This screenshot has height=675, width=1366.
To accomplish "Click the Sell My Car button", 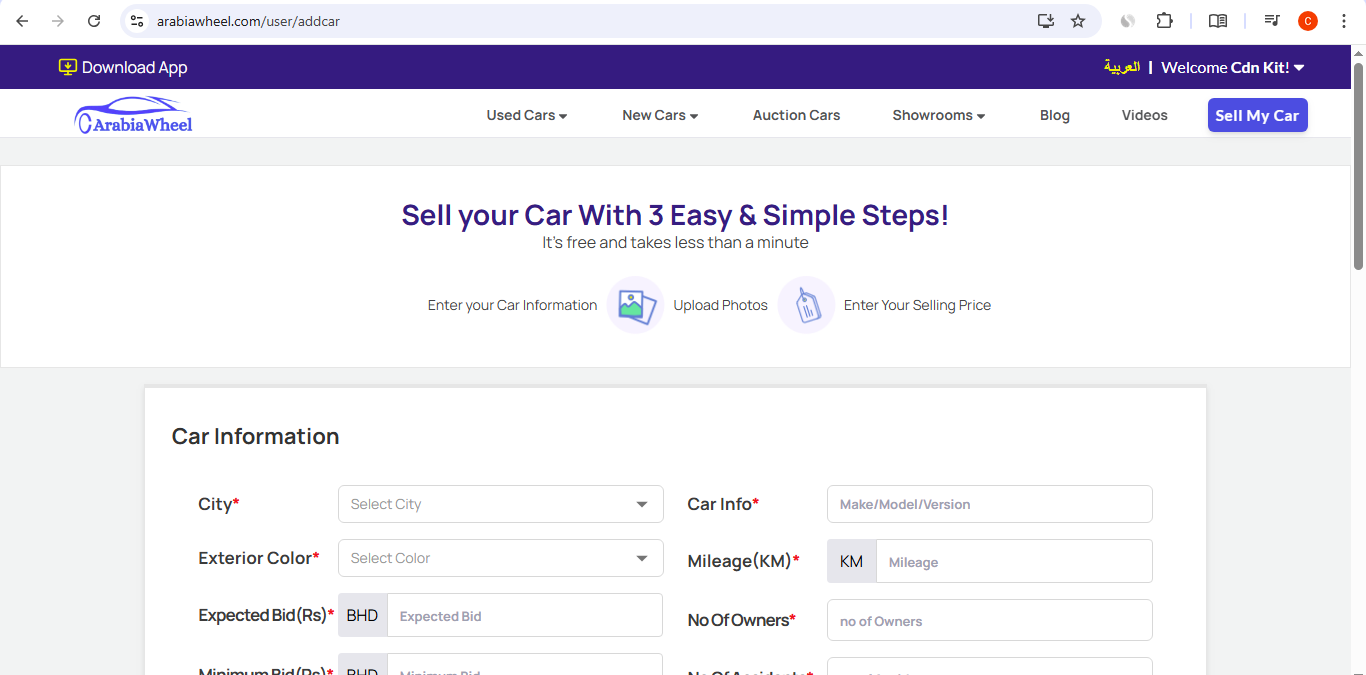I will 1257,115.
